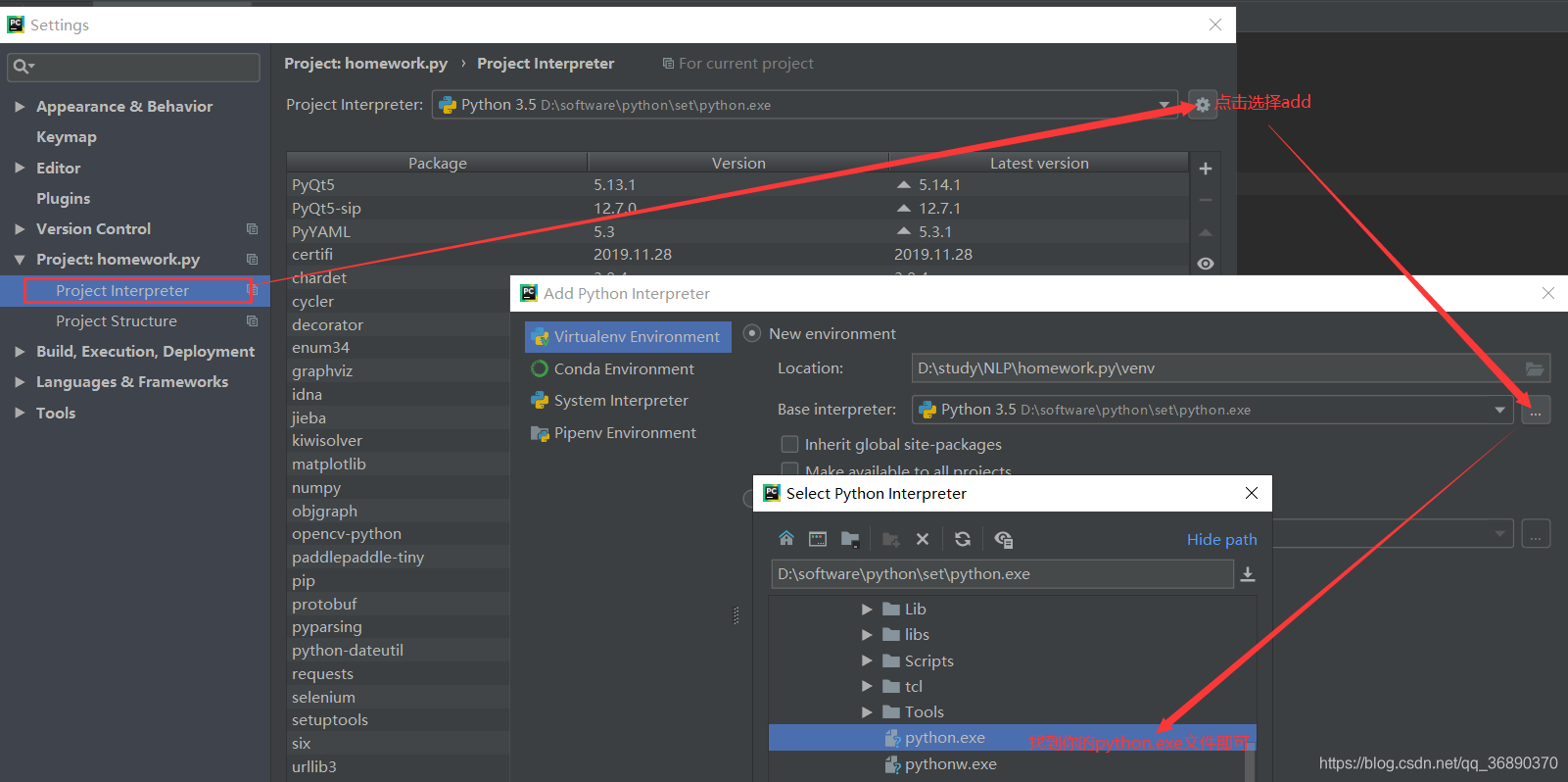1568x782 pixels.
Task: Select the New environment radio button
Action: click(x=752, y=333)
